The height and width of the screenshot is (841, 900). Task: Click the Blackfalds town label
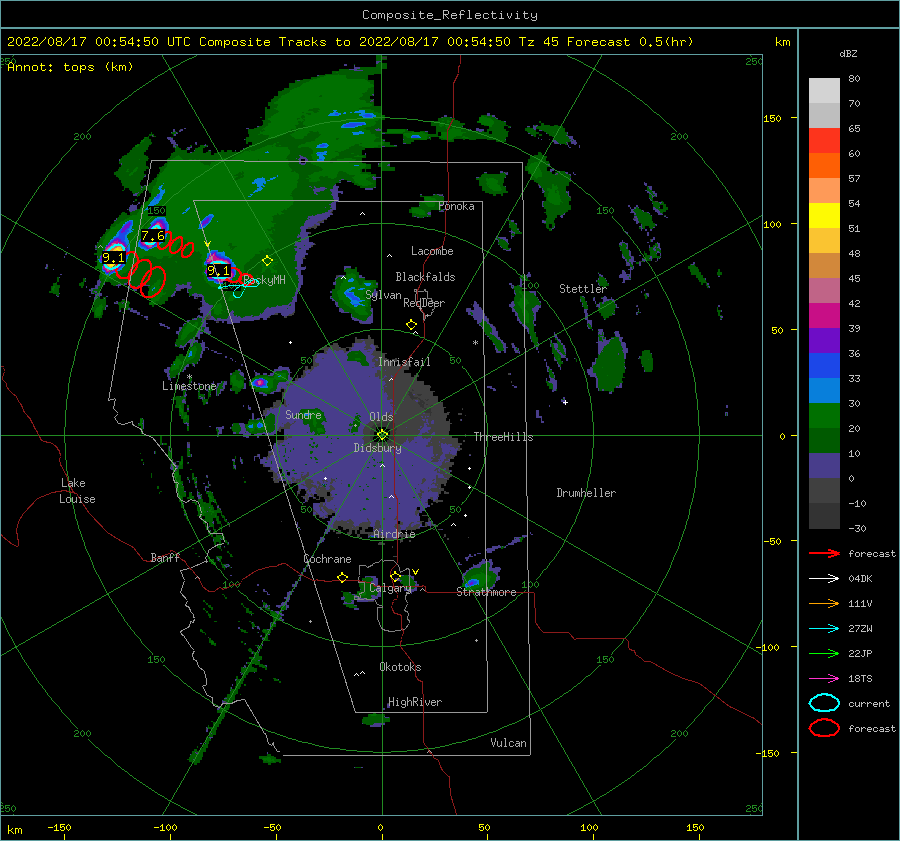click(x=425, y=277)
